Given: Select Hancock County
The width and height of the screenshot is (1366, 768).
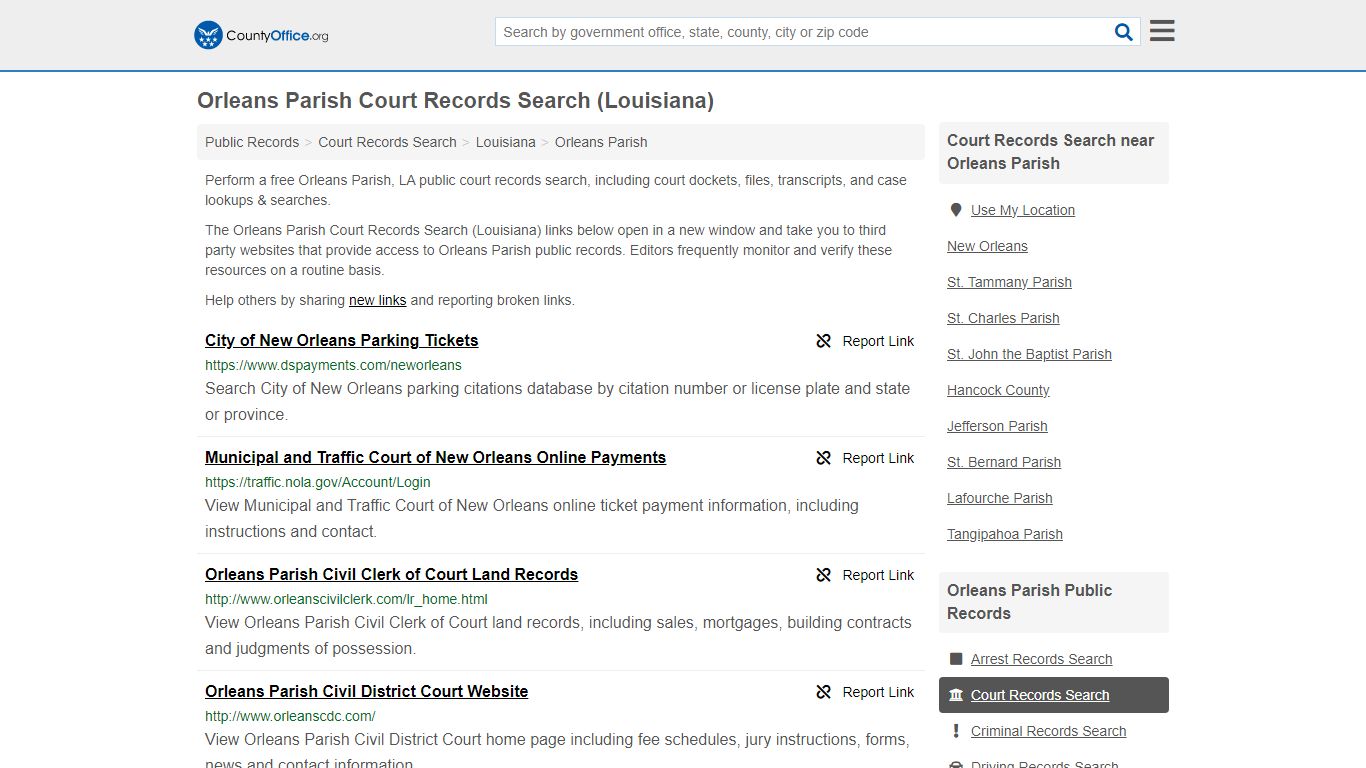Looking at the screenshot, I should tap(998, 390).
